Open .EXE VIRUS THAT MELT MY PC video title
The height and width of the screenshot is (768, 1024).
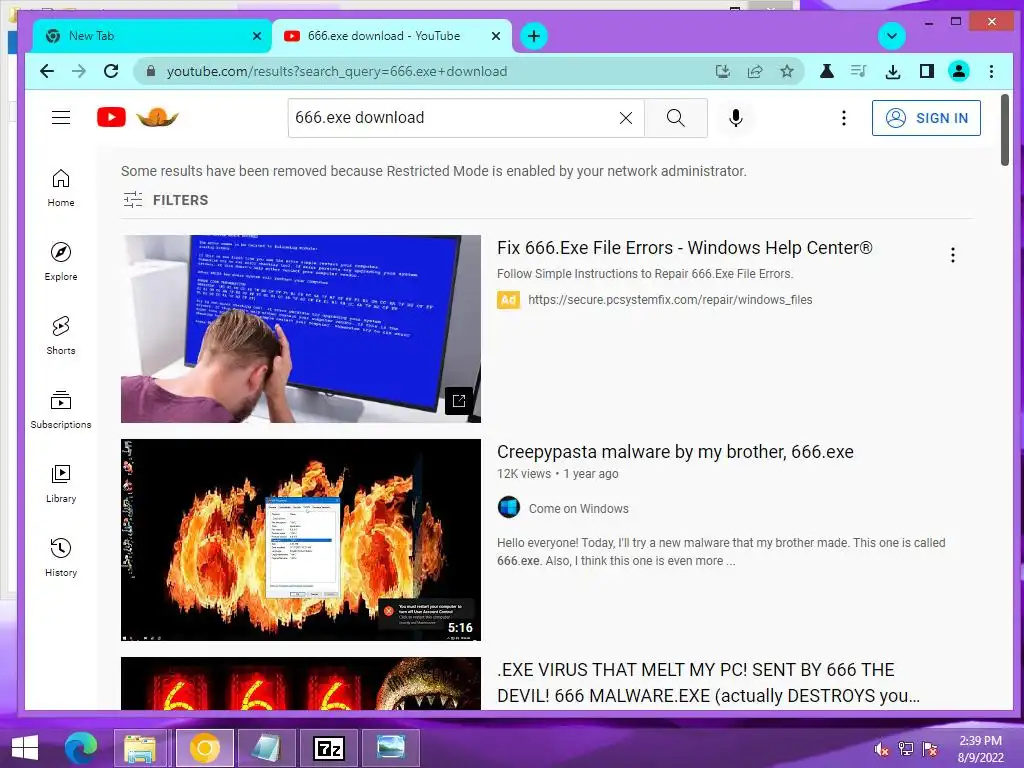pyautogui.click(x=709, y=683)
